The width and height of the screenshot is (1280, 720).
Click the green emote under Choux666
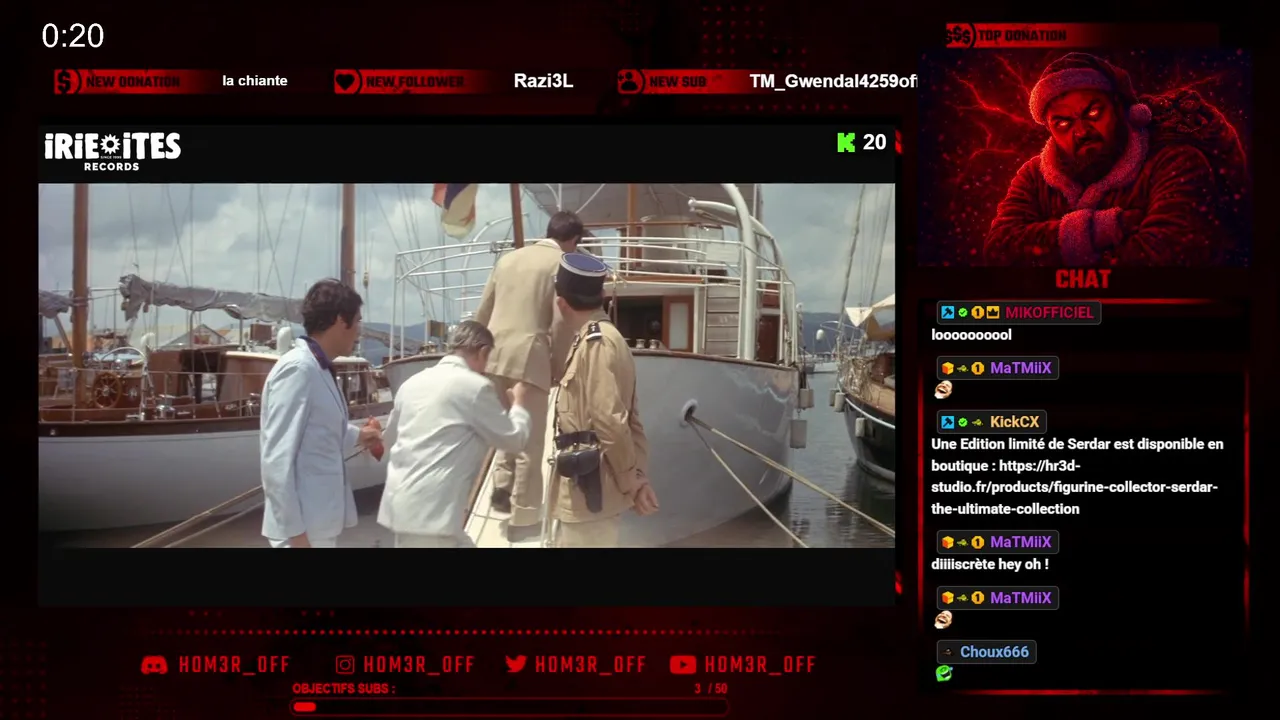(x=943, y=674)
